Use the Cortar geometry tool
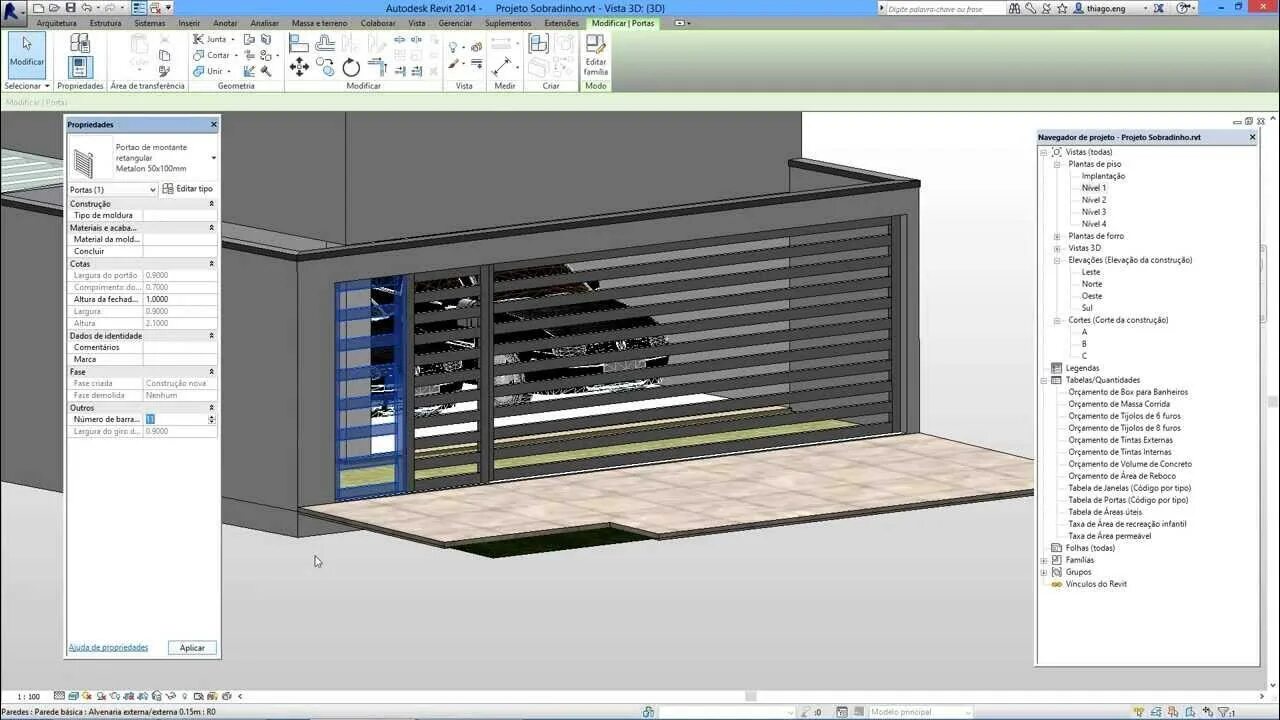The width and height of the screenshot is (1280, 720). point(214,55)
